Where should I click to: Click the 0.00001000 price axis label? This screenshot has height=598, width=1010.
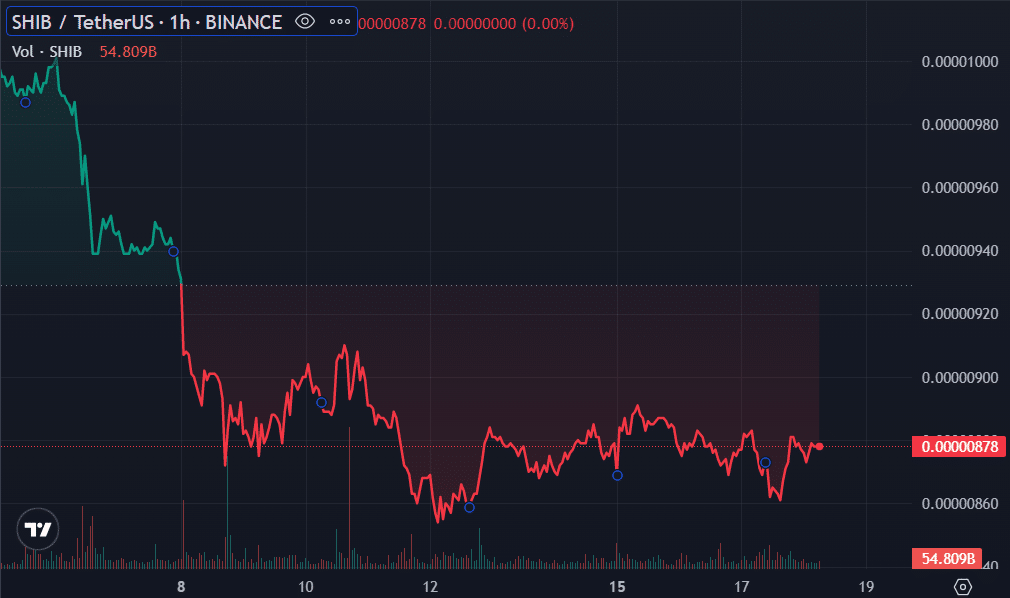(960, 62)
